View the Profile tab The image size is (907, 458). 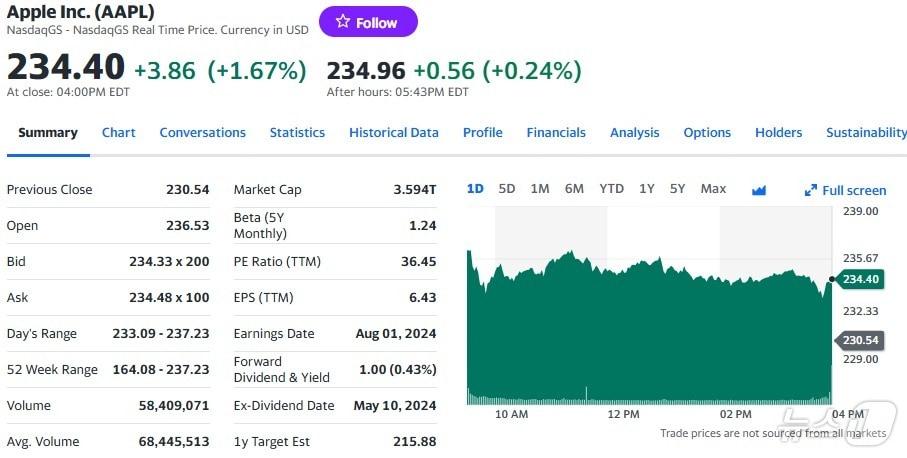(482, 133)
